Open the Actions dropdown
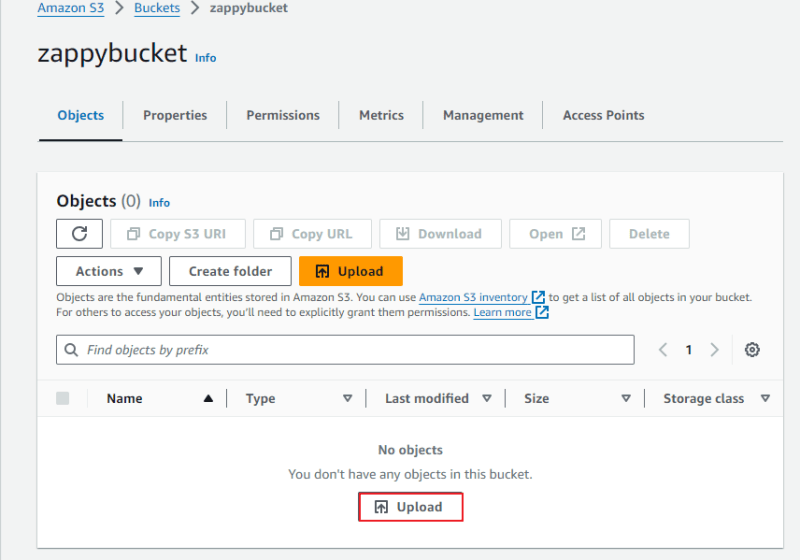 point(109,271)
